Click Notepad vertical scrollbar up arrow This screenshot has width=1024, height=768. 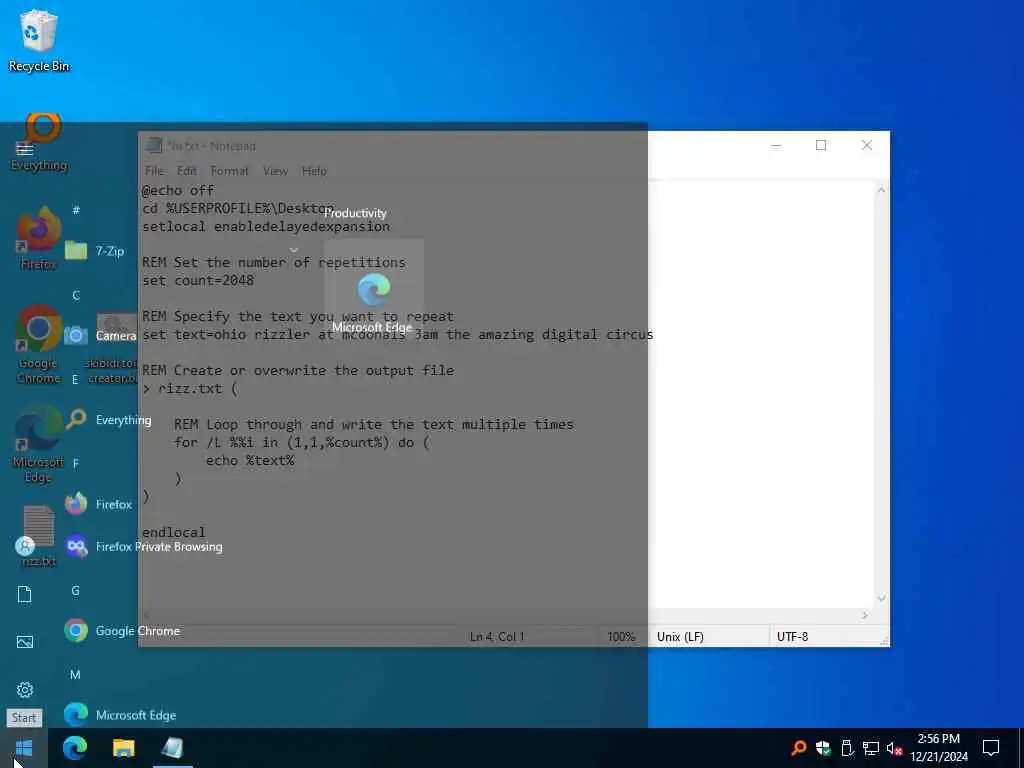click(882, 190)
